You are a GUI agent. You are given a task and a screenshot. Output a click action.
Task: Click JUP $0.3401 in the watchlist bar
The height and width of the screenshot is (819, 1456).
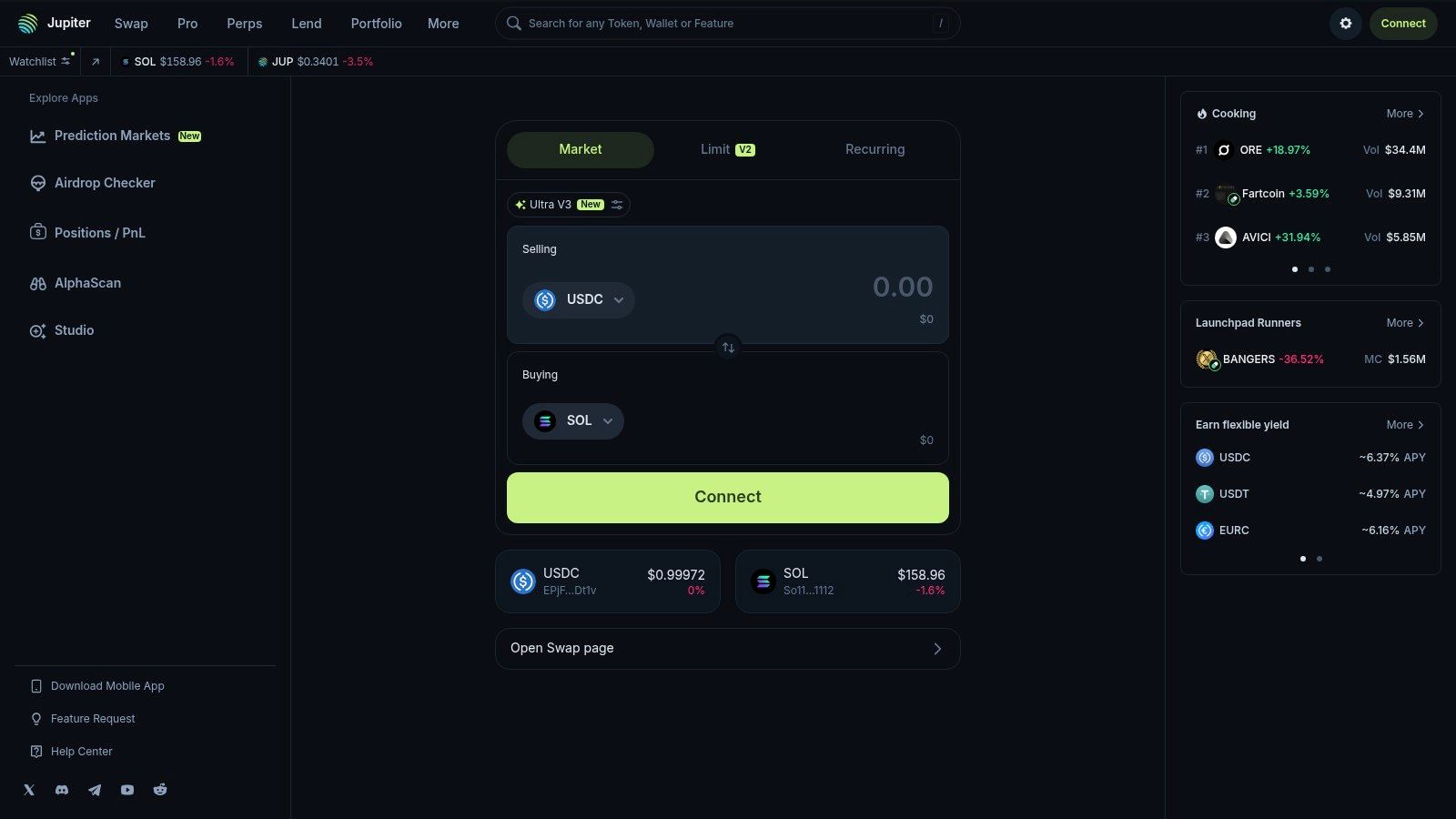coord(316,62)
